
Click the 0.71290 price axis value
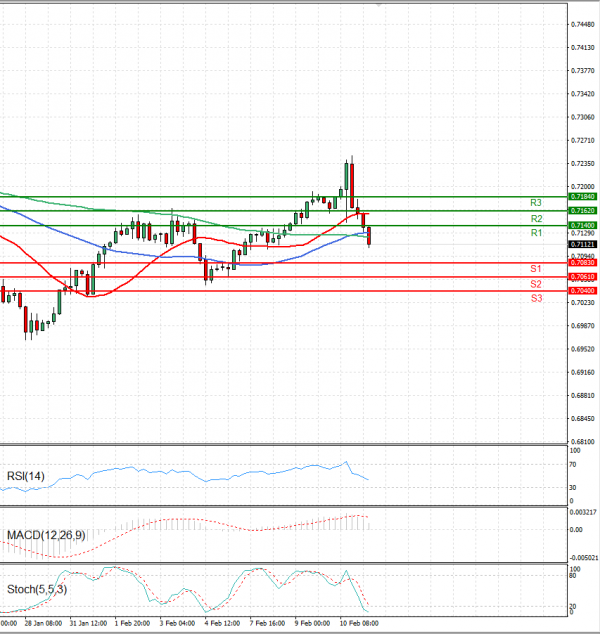click(x=583, y=233)
